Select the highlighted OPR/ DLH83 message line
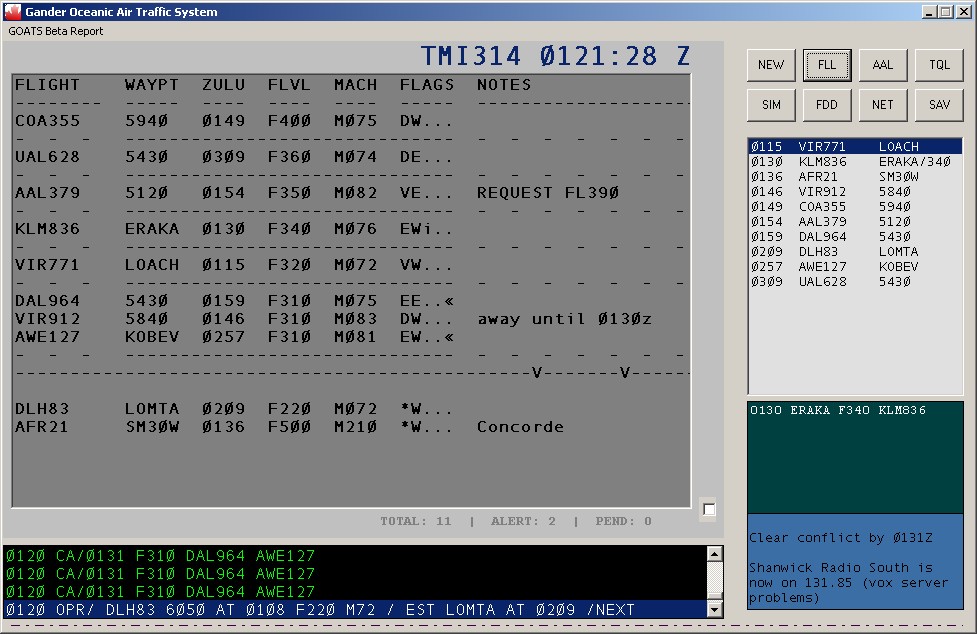 pyautogui.click(x=355, y=610)
